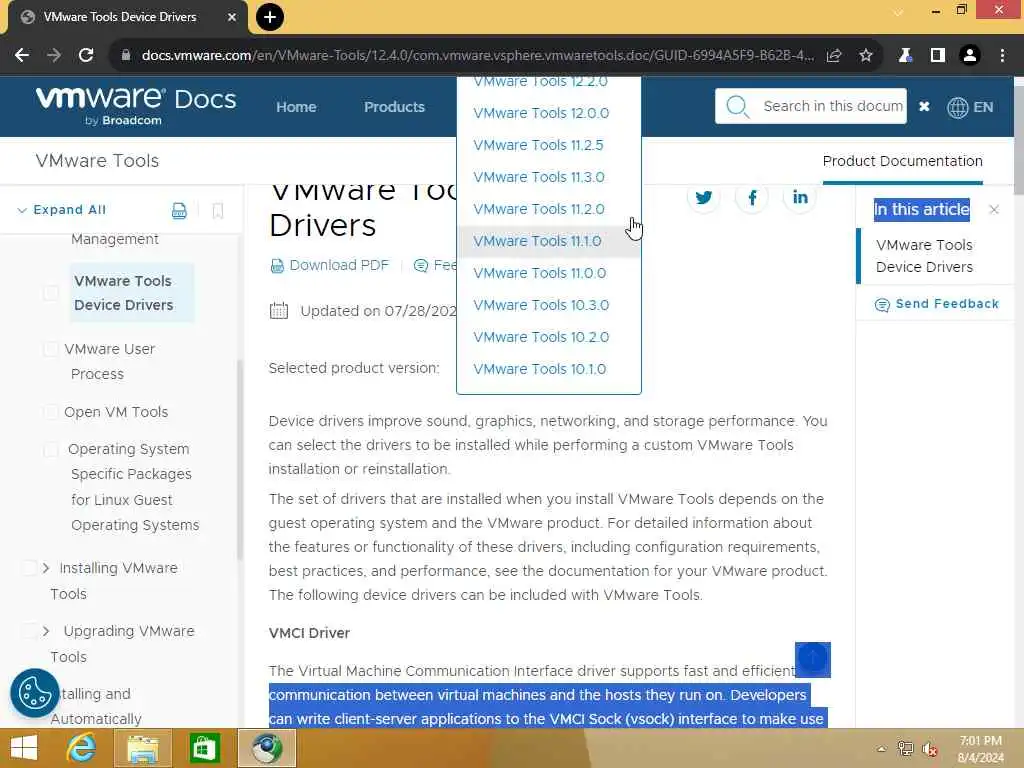
Task: Click the search magnifier icon
Action: click(x=738, y=106)
